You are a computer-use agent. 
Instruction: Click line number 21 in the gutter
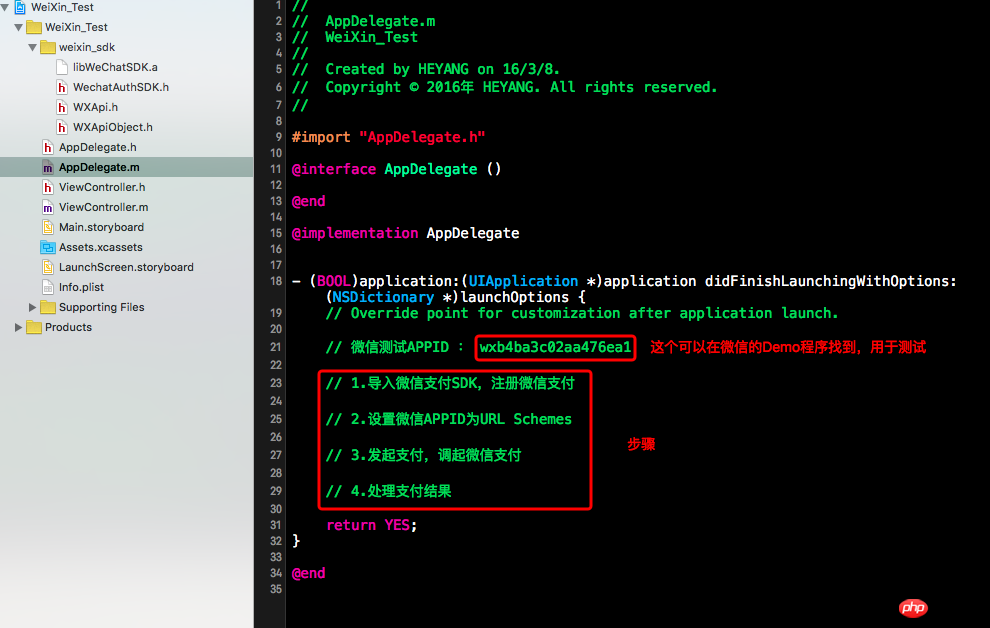[276, 347]
